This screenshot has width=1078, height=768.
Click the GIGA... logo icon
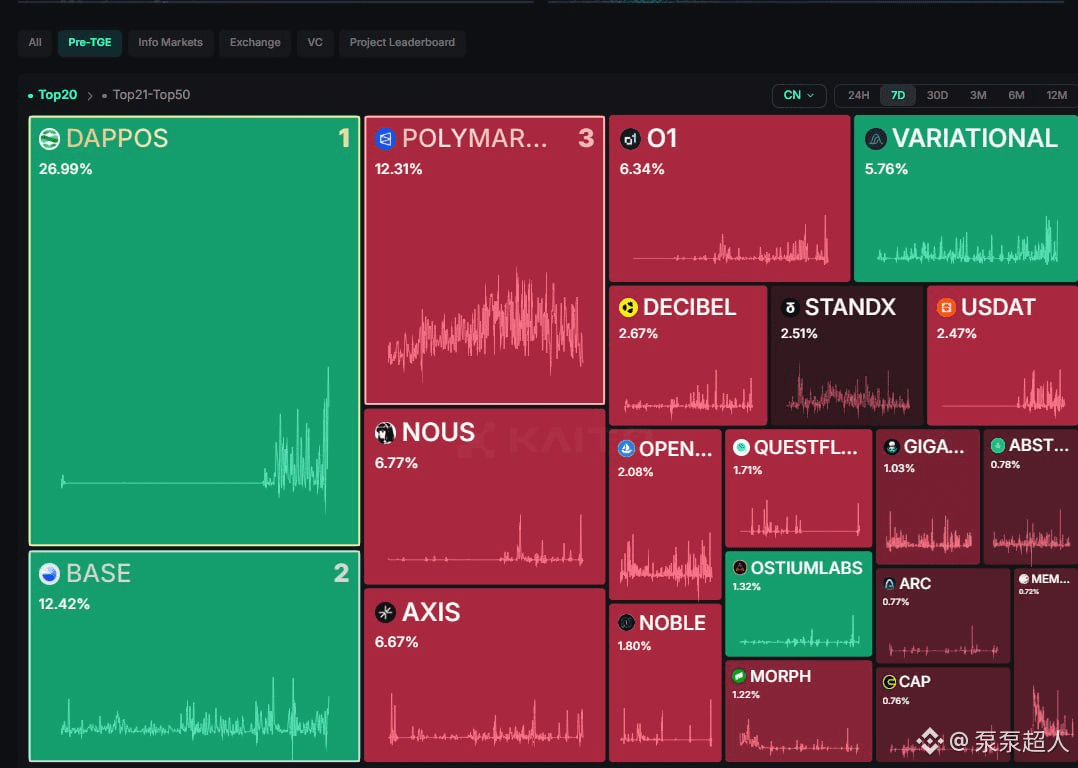point(892,447)
